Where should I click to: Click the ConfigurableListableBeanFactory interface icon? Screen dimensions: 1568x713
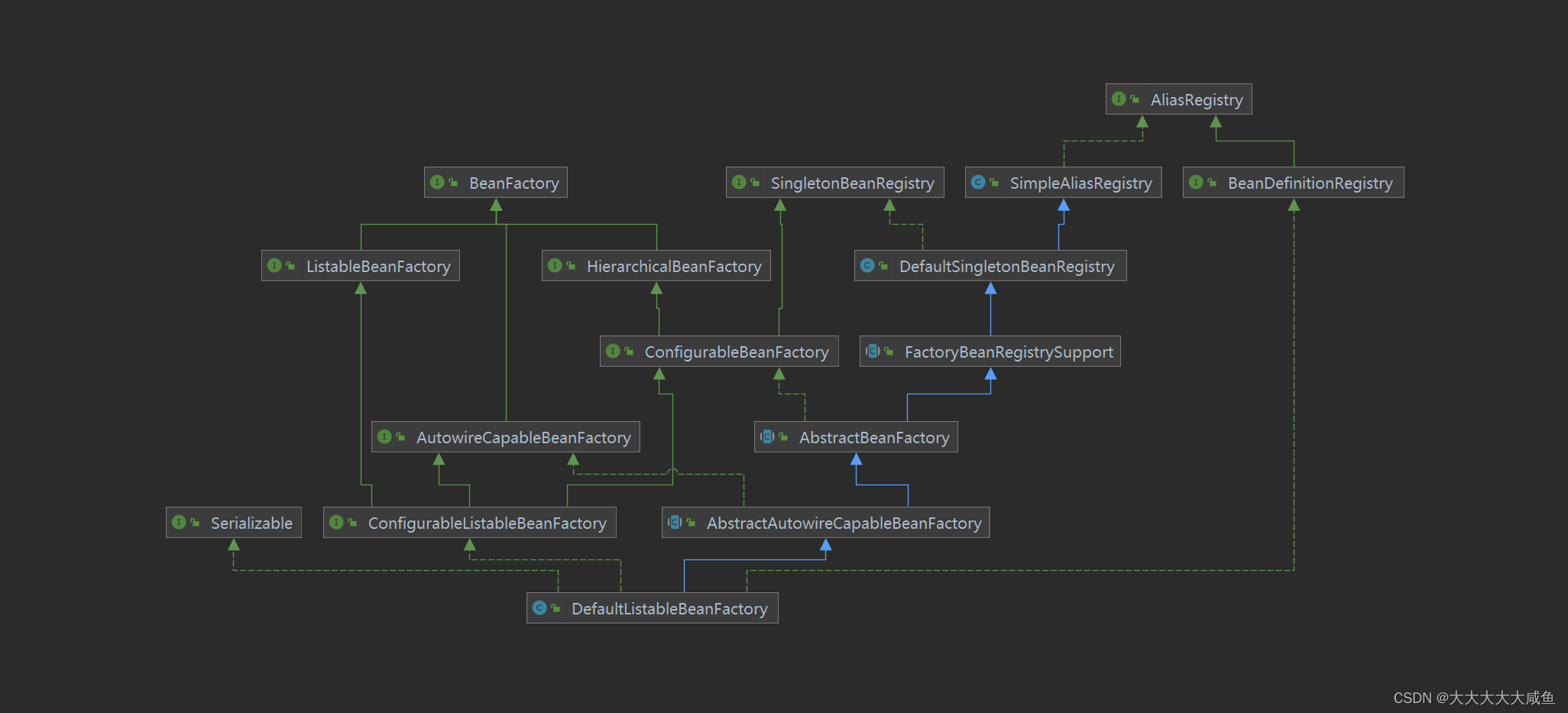point(336,522)
